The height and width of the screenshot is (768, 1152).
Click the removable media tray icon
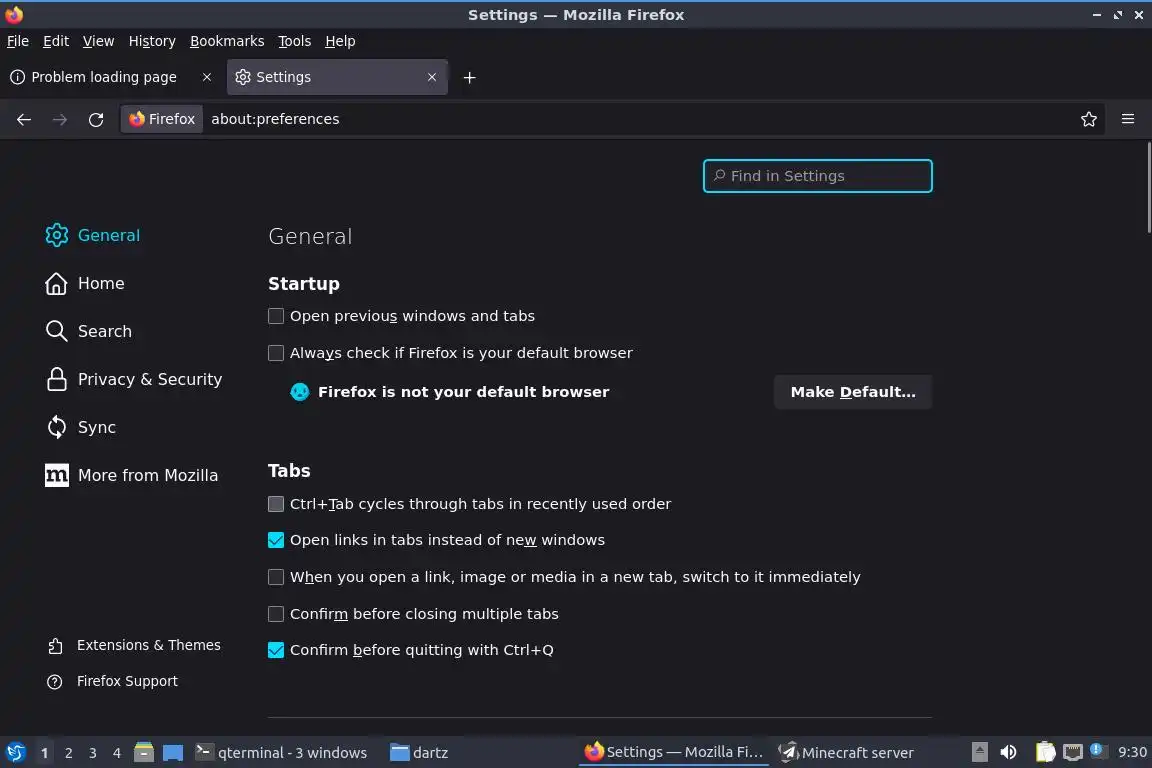[x=979, y=753]
